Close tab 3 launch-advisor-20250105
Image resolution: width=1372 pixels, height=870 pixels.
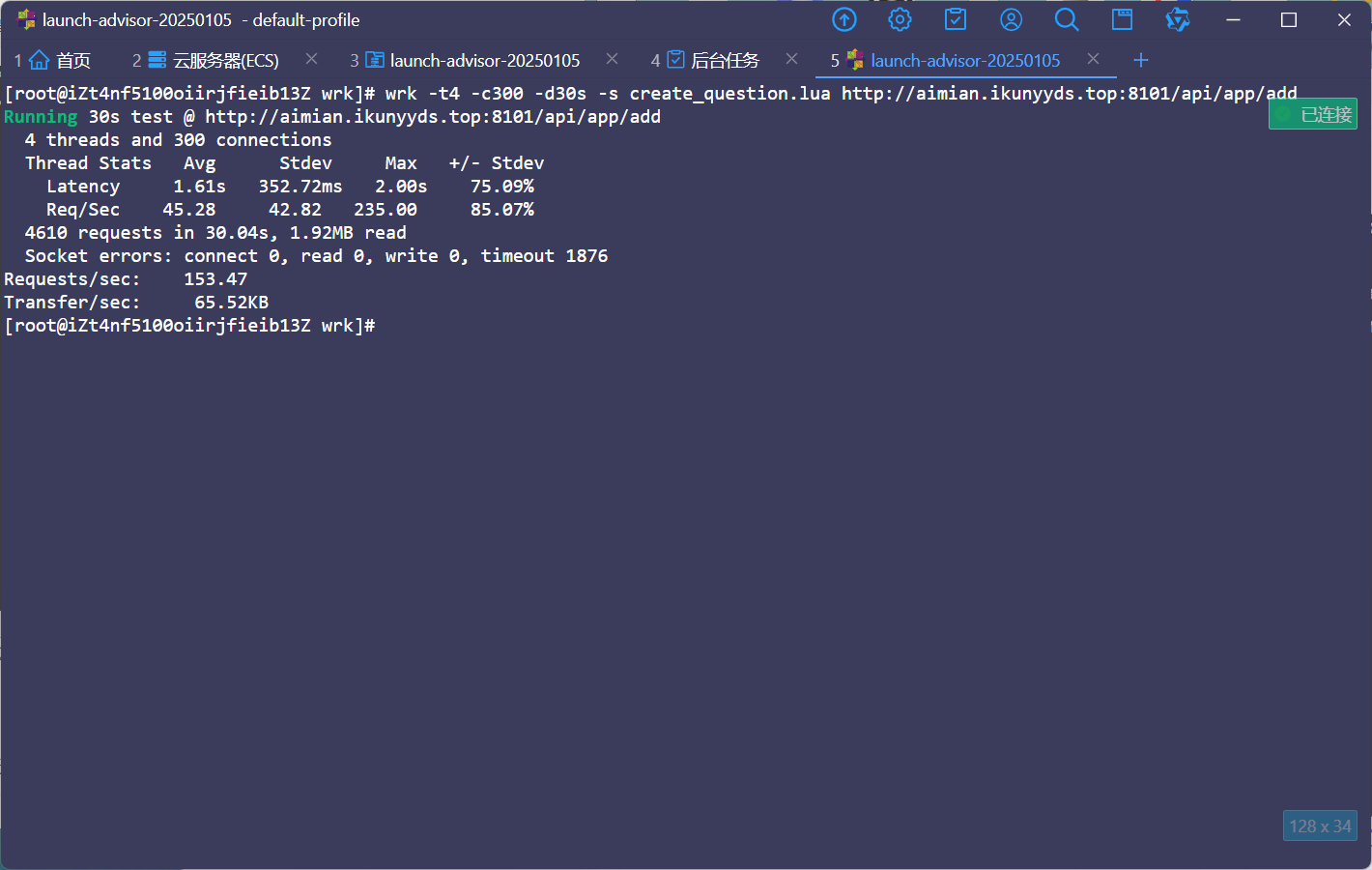tap(612, 59)
